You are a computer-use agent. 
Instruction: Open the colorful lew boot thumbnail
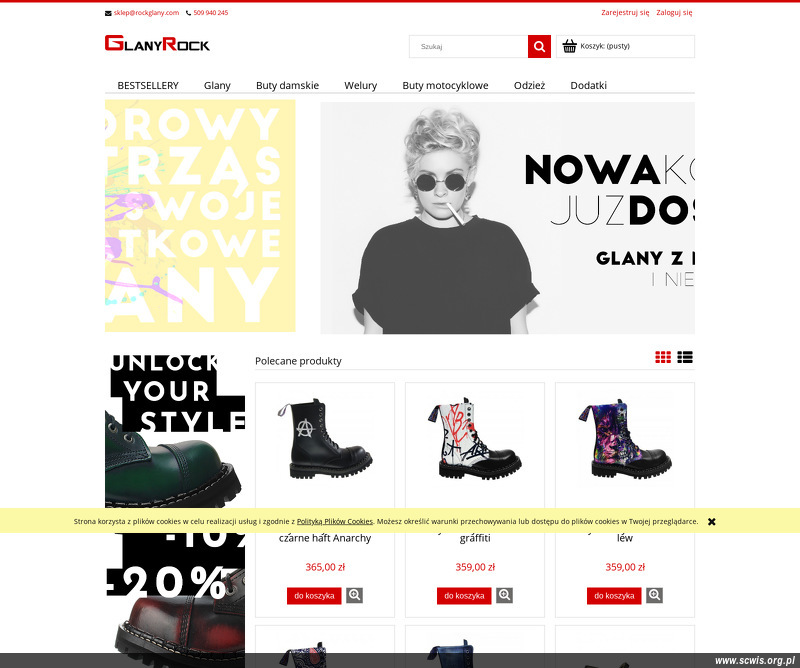click(x=625, y=439)
